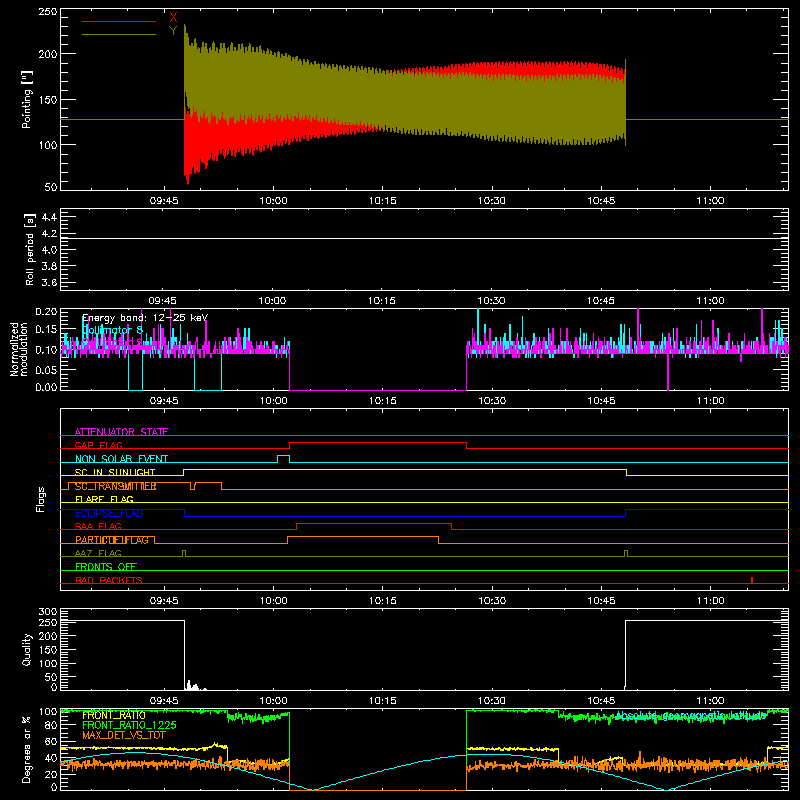The height and width of the screenshot is (800, 800).
Task: Click the cyan NON_SOLAR_EVENT pulse before 10:00
Action: [x=284, y=458]
